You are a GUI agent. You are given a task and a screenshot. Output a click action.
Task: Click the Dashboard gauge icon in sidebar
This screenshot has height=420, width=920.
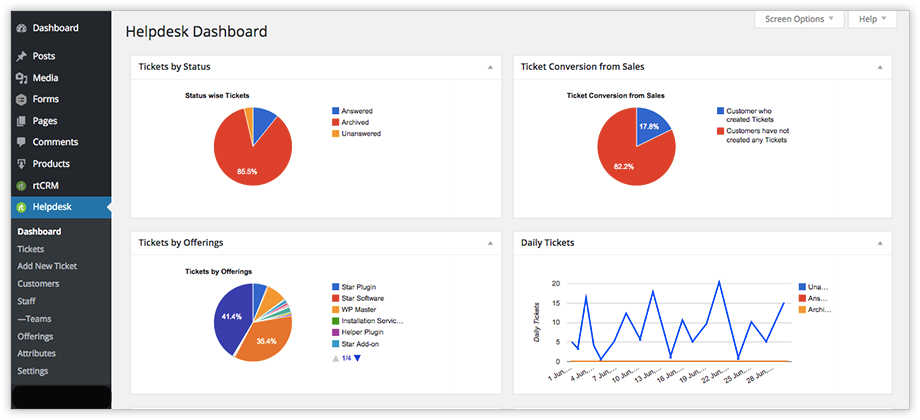click(22, 28)
